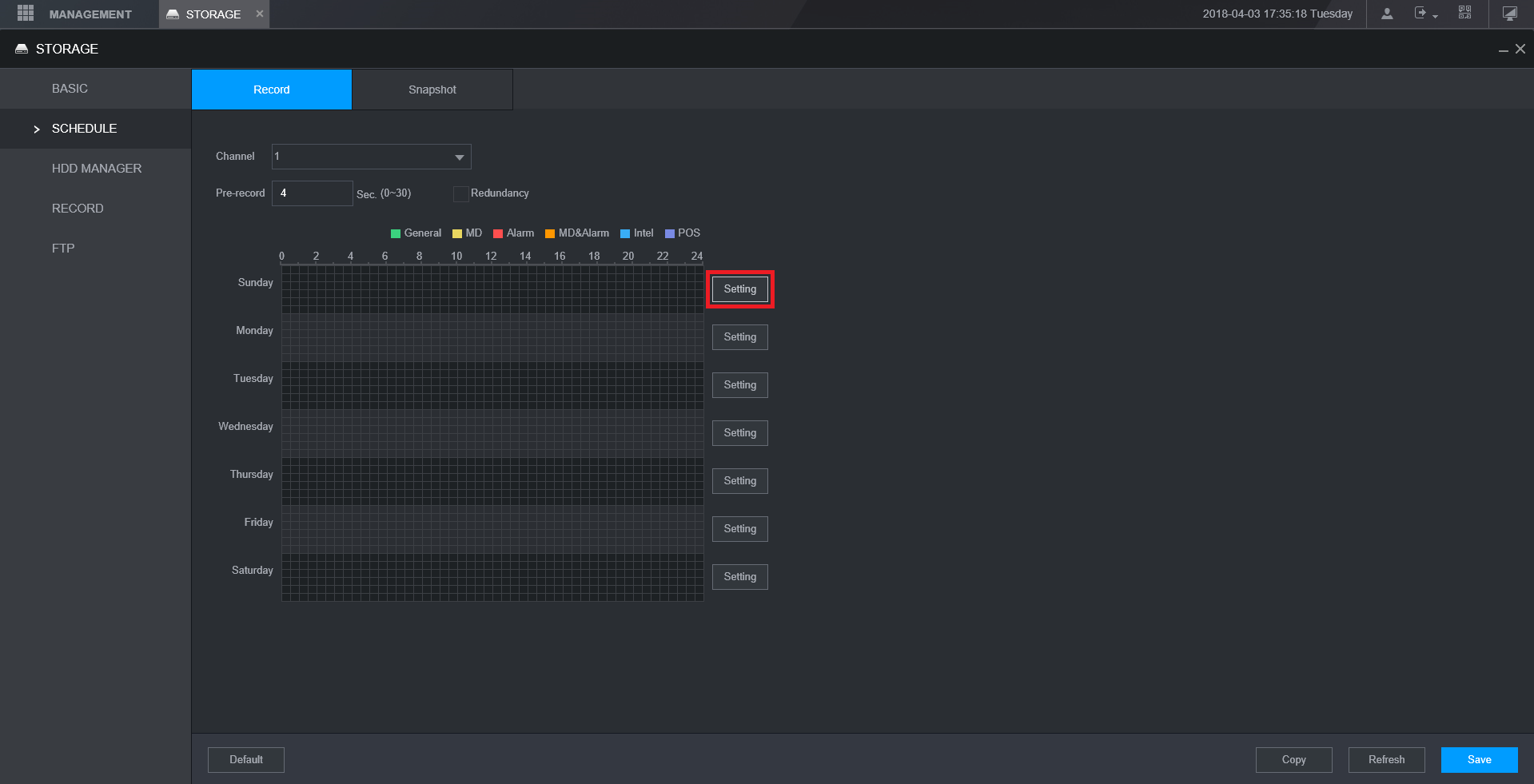This screenshot has width=1534, height=784.
Task: Enable the Redundancy checkbox
Action: click(460, 193)
